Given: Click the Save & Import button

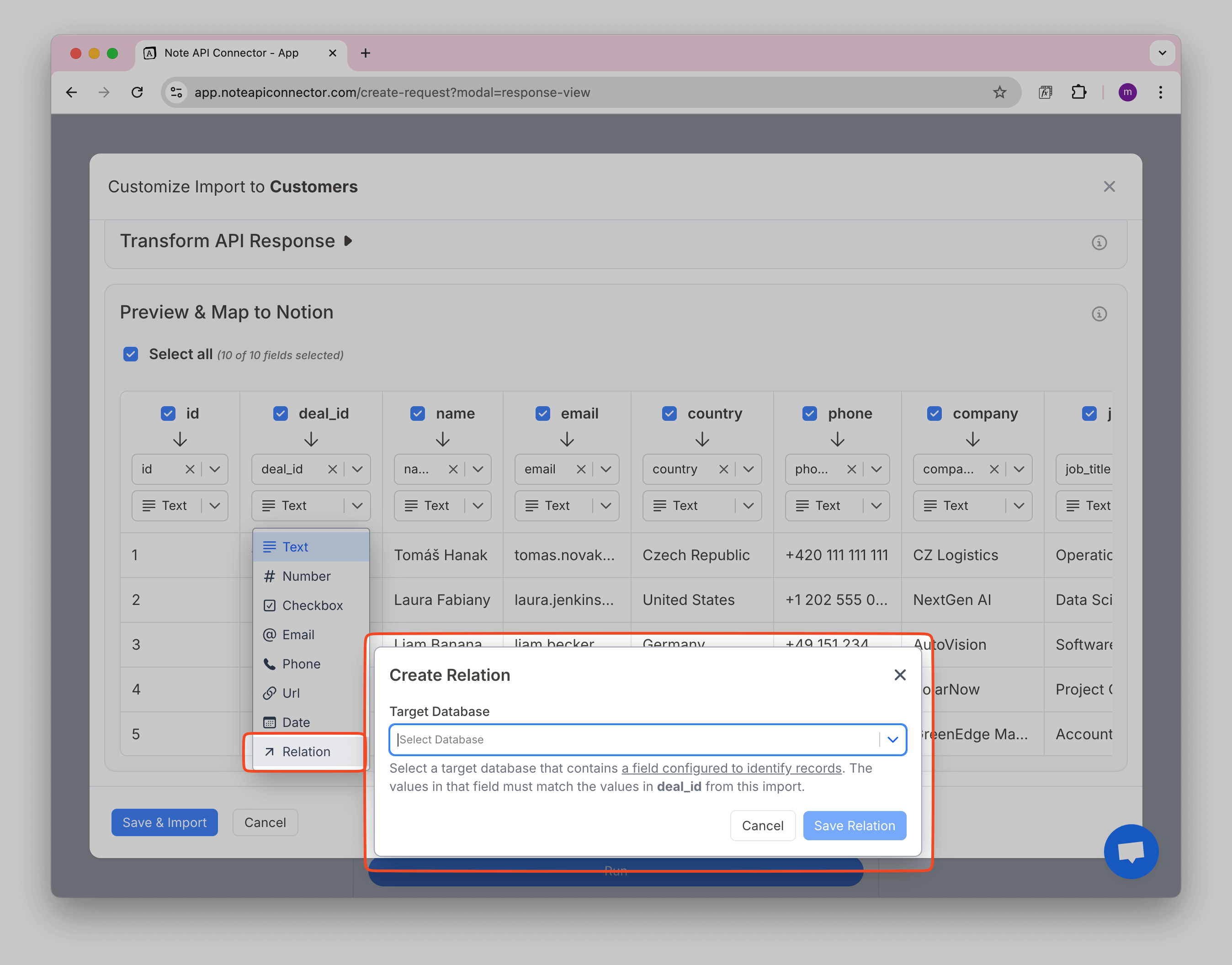Looking at the screenshot, I should click(x=164, y=822).
